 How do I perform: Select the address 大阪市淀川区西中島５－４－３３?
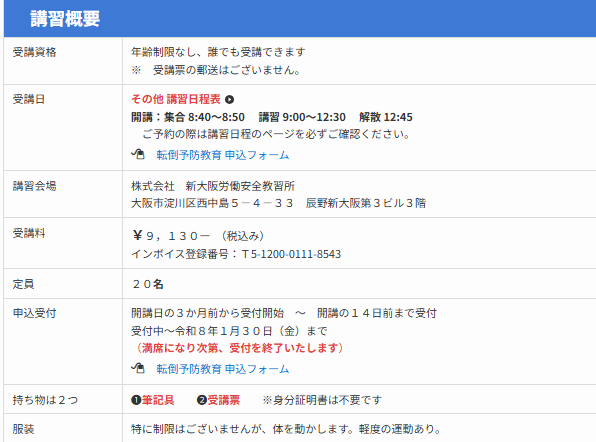click(x=212, y=203)
